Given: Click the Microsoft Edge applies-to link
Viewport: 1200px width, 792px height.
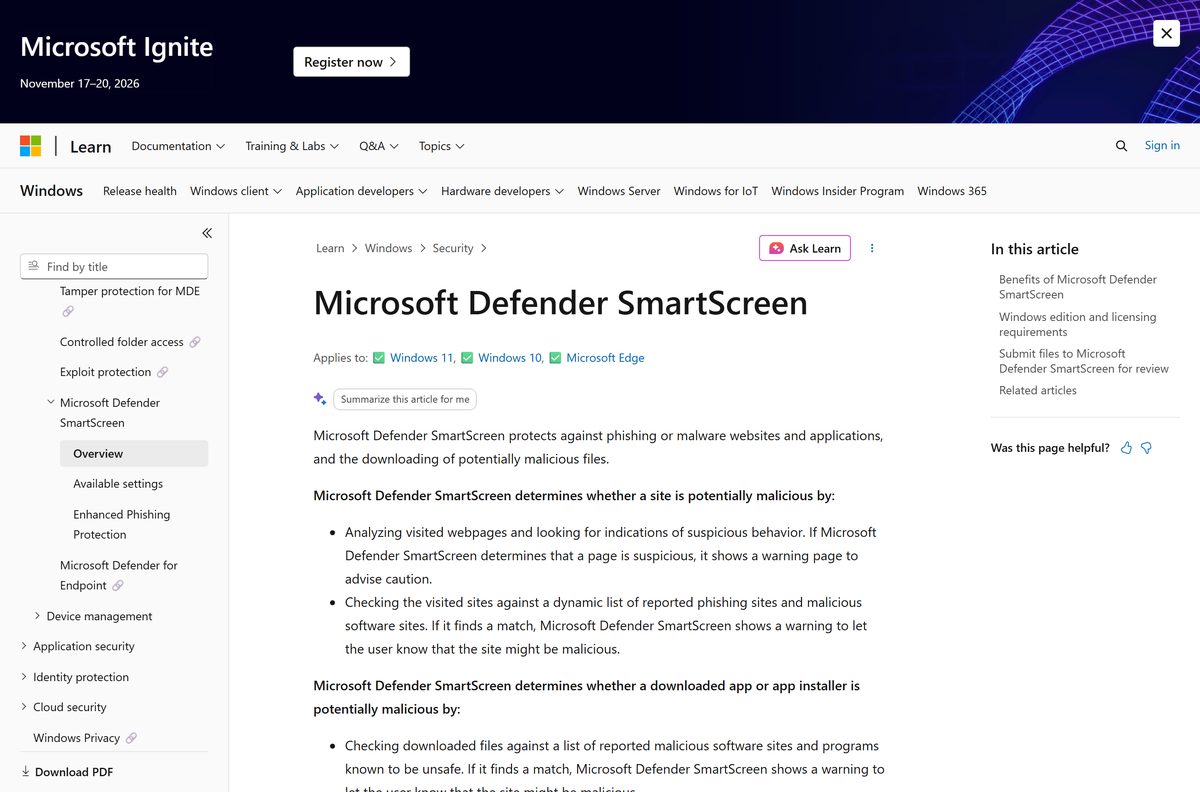Looking at the screenshot, I should [x=605, y=358].
